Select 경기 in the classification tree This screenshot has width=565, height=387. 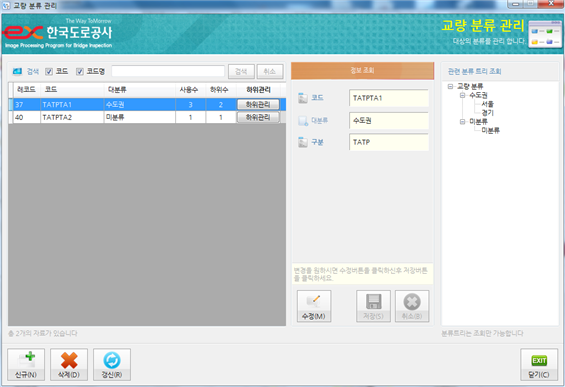pyautogui.click(x=488, y=113)
